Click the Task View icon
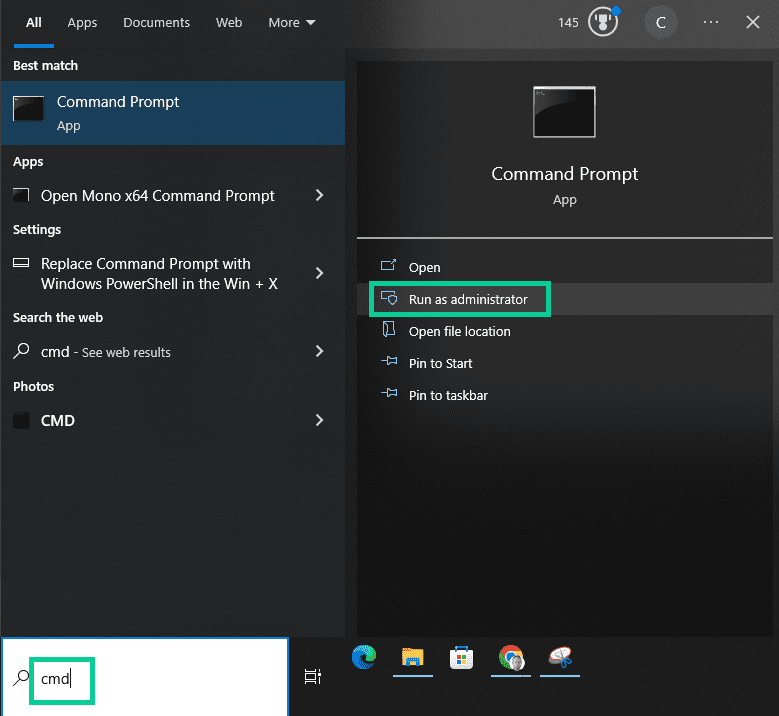The width and height of the screenshot is (779, 716). [x=313, y=677]
